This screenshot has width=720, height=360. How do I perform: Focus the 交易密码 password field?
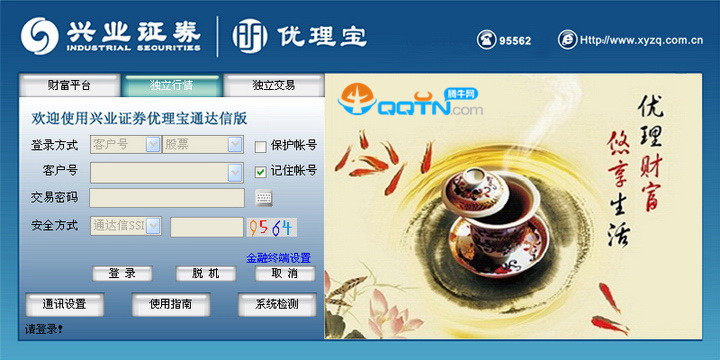[167, 198]
